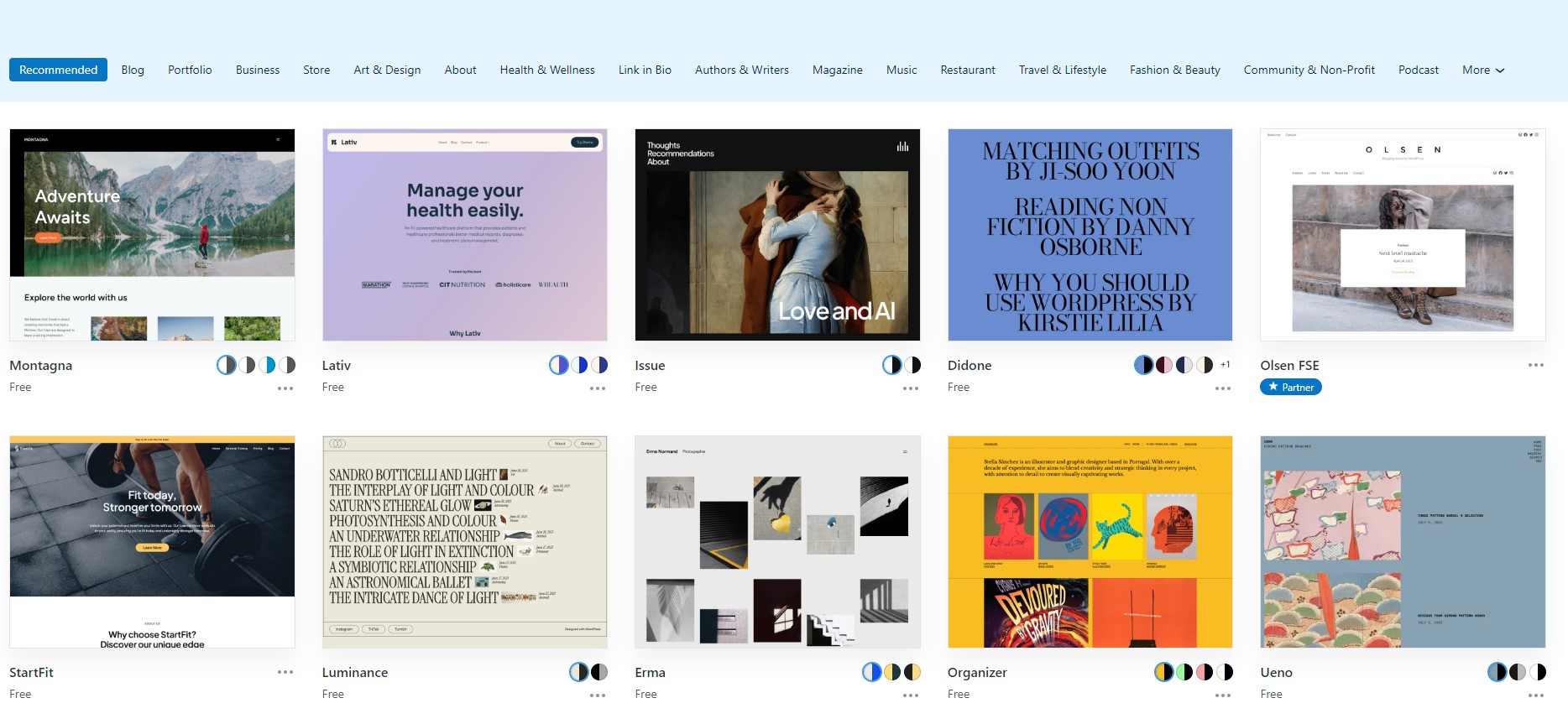Image resolution: width=1568 pixels, height=724 pixels.
Task: Open the Luminance theme preview thumbnail
Action: click(465, 542)
